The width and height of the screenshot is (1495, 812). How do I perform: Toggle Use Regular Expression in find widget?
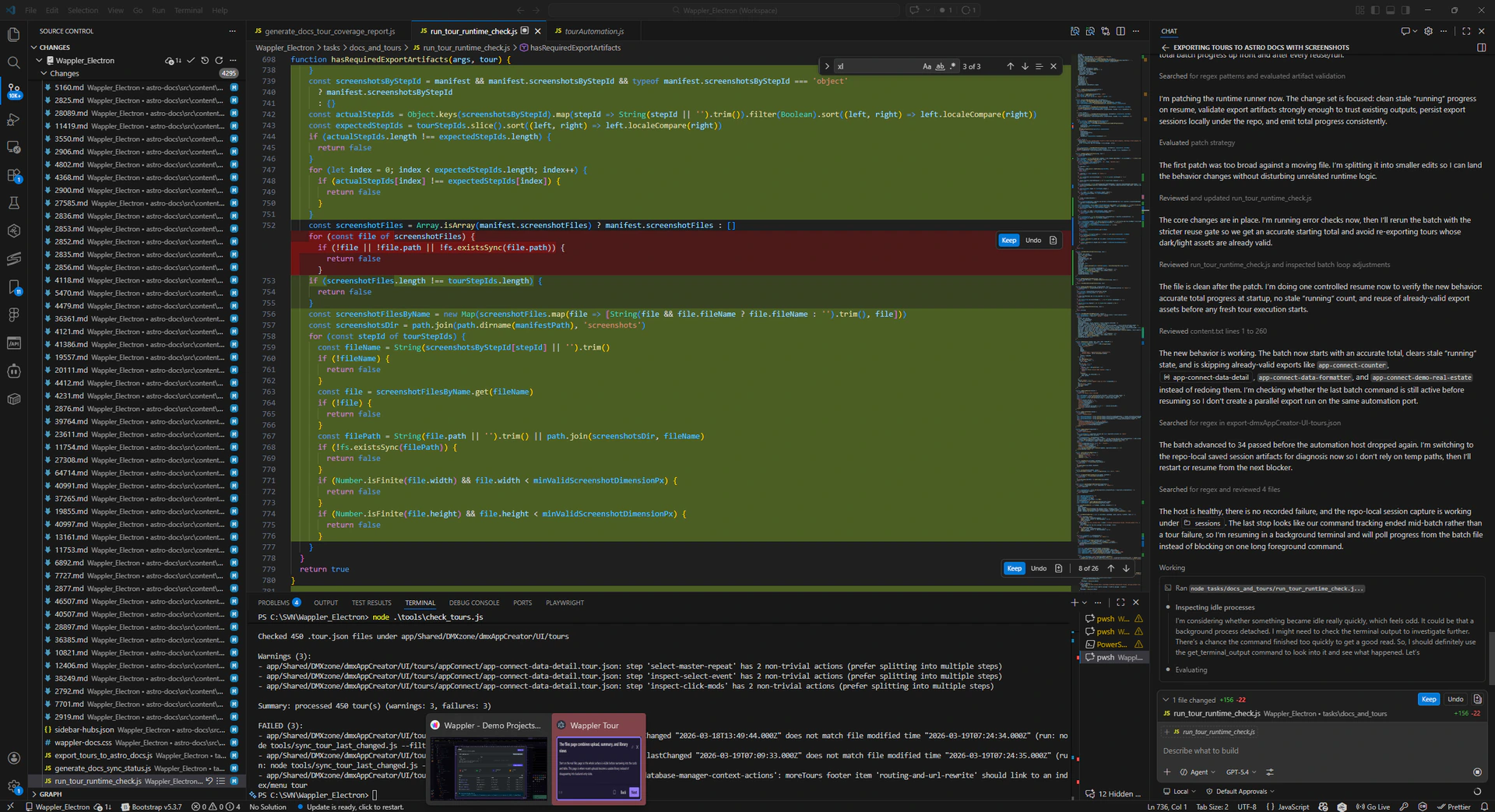(x=952, y=67)
